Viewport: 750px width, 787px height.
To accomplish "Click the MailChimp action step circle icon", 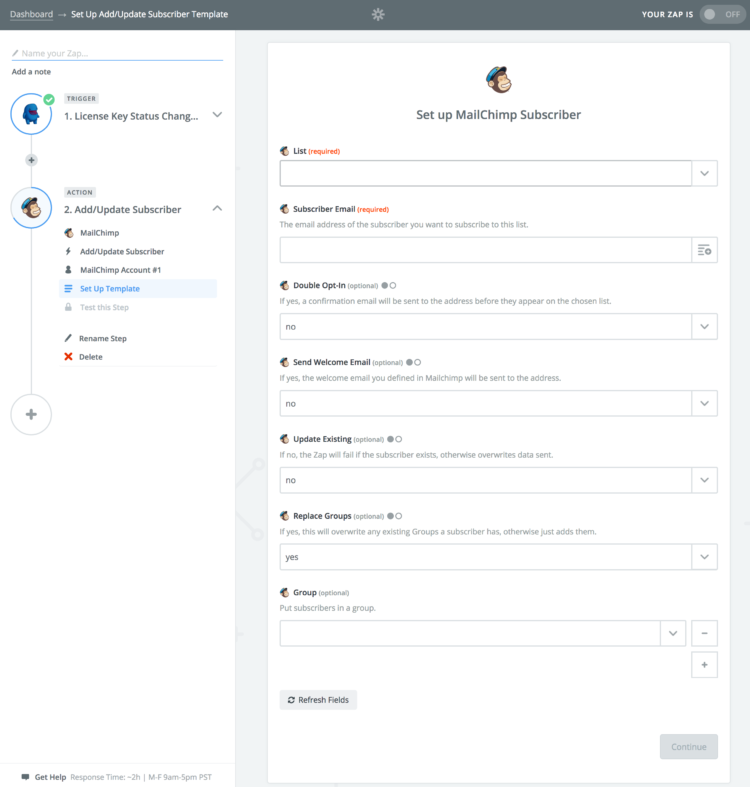I will coord(31,208).
